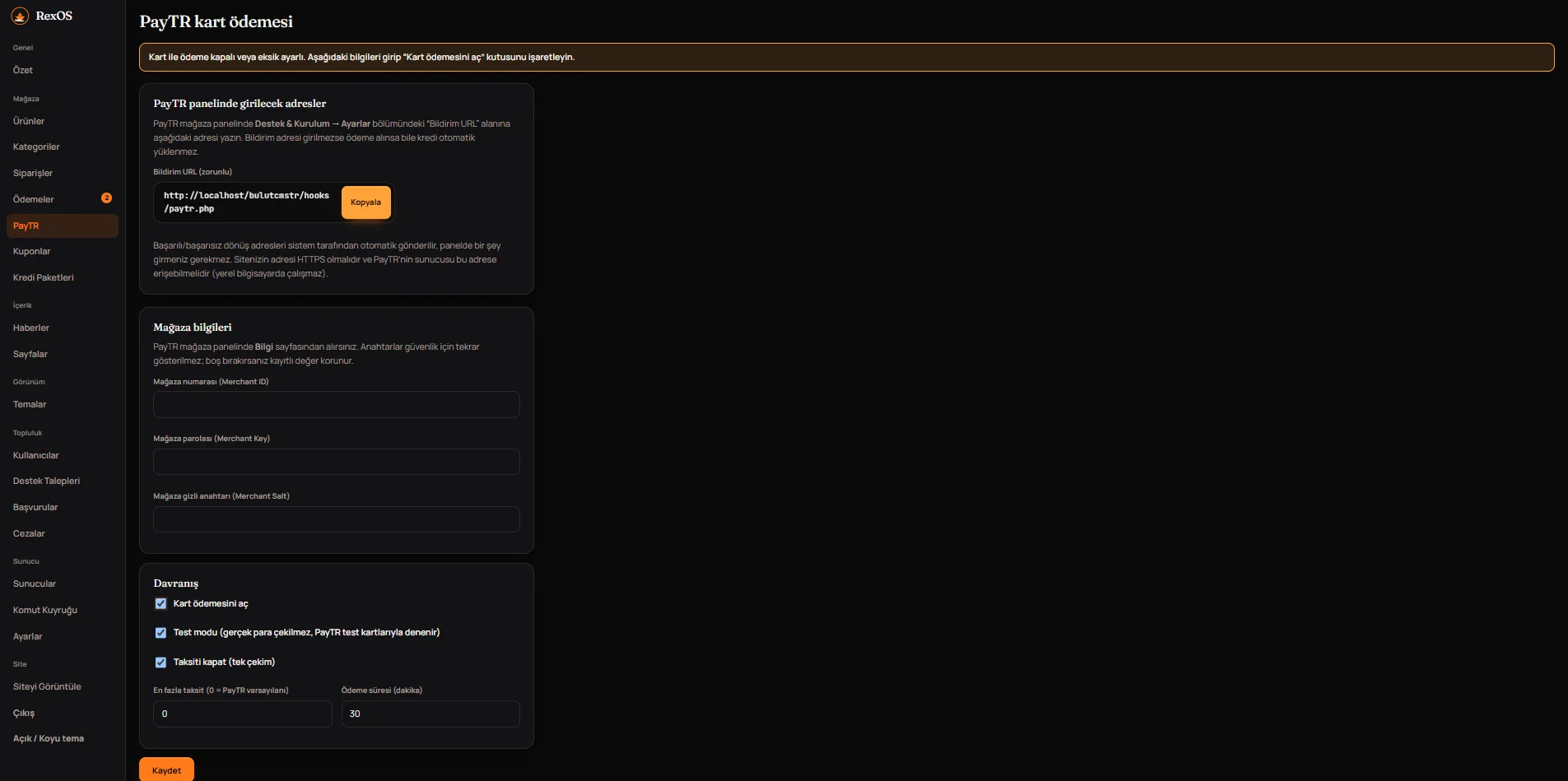Save settings with the Kaydet button

tap(166, 770)
